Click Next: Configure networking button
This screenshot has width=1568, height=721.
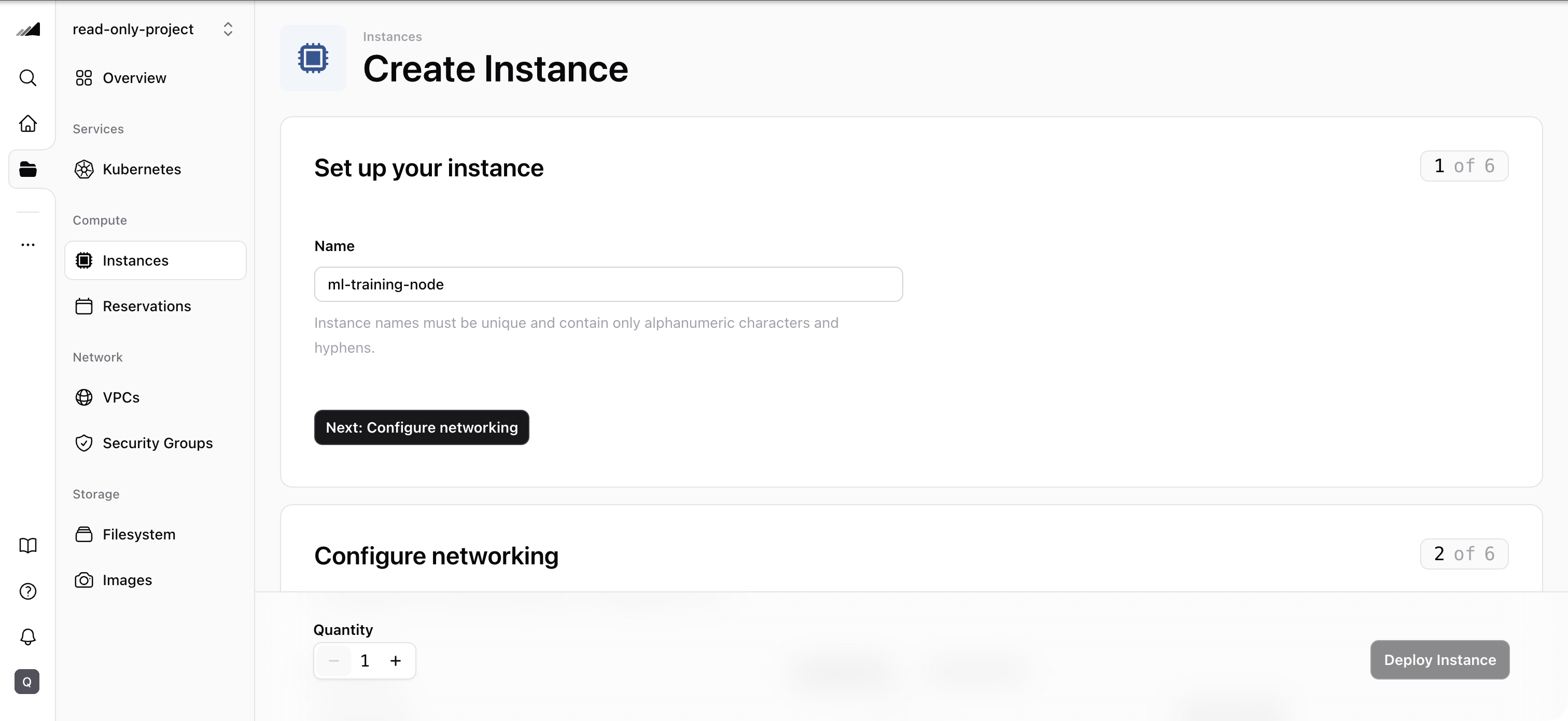click(x=421, y=427)
